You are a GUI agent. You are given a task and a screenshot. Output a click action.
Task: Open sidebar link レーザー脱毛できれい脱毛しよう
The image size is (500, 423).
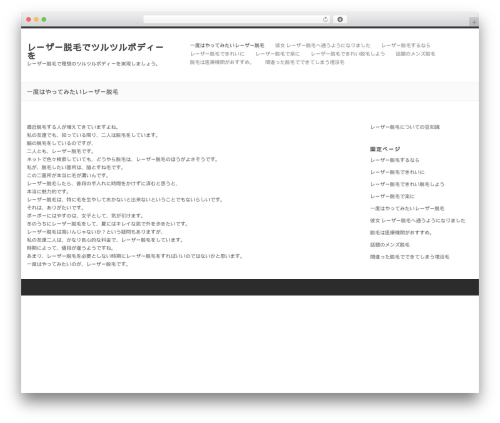[407, 184]
